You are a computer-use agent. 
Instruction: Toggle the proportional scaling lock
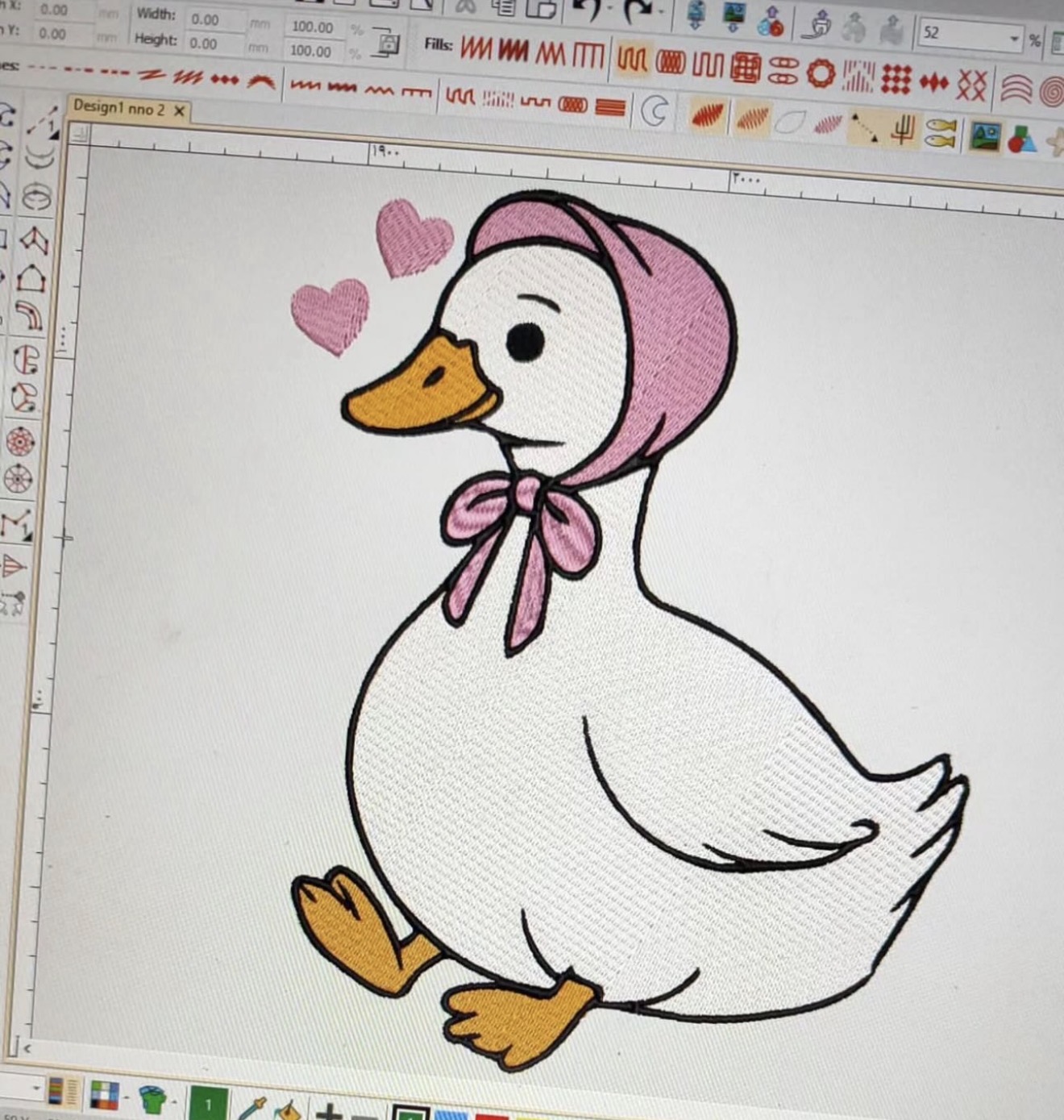387,44
